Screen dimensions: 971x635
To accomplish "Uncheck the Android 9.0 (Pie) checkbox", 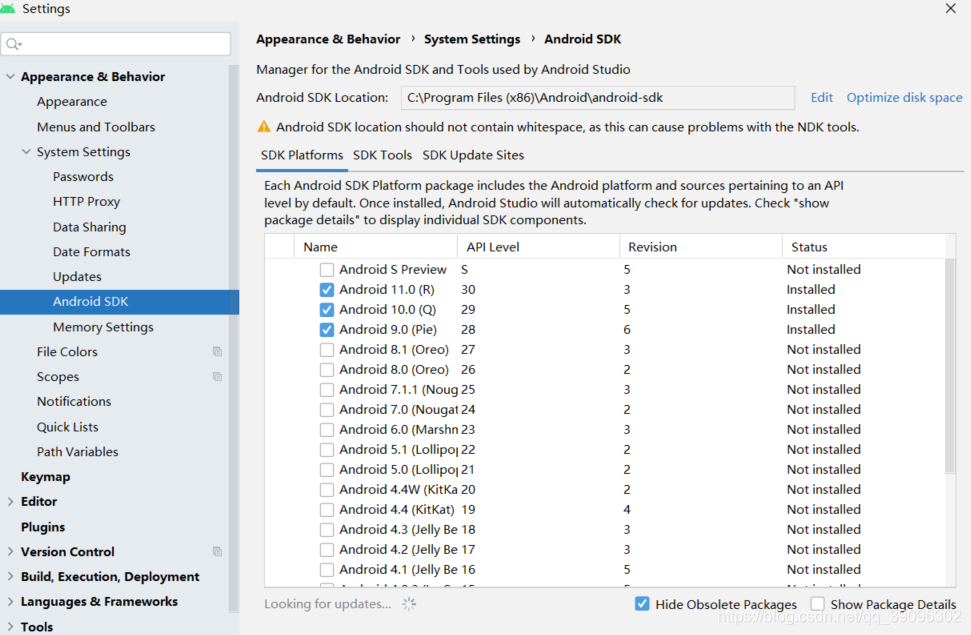I will pos(326,330).
